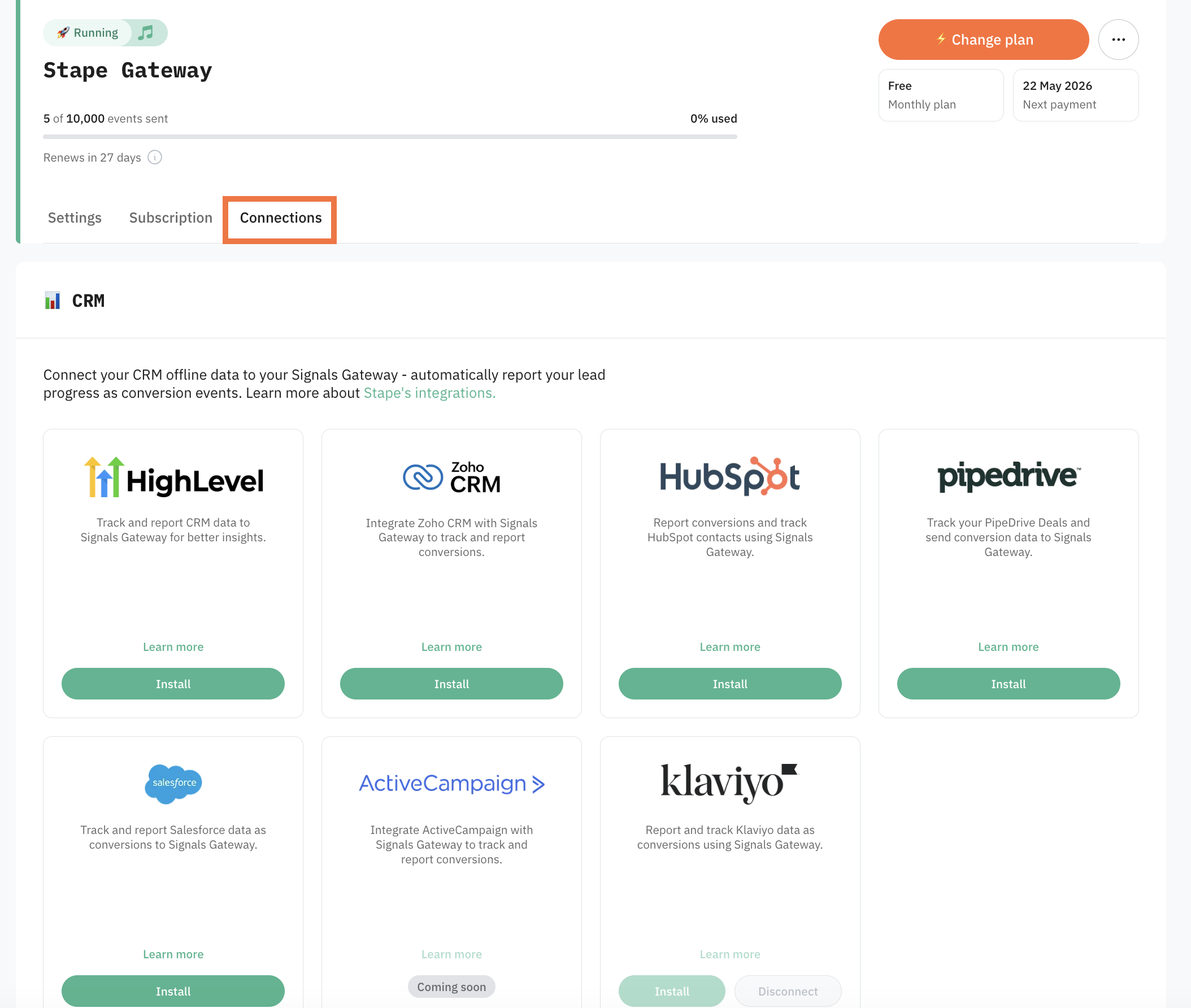
Task: Click the Pipedrive logo
Action: click(x=1009, y=476)
